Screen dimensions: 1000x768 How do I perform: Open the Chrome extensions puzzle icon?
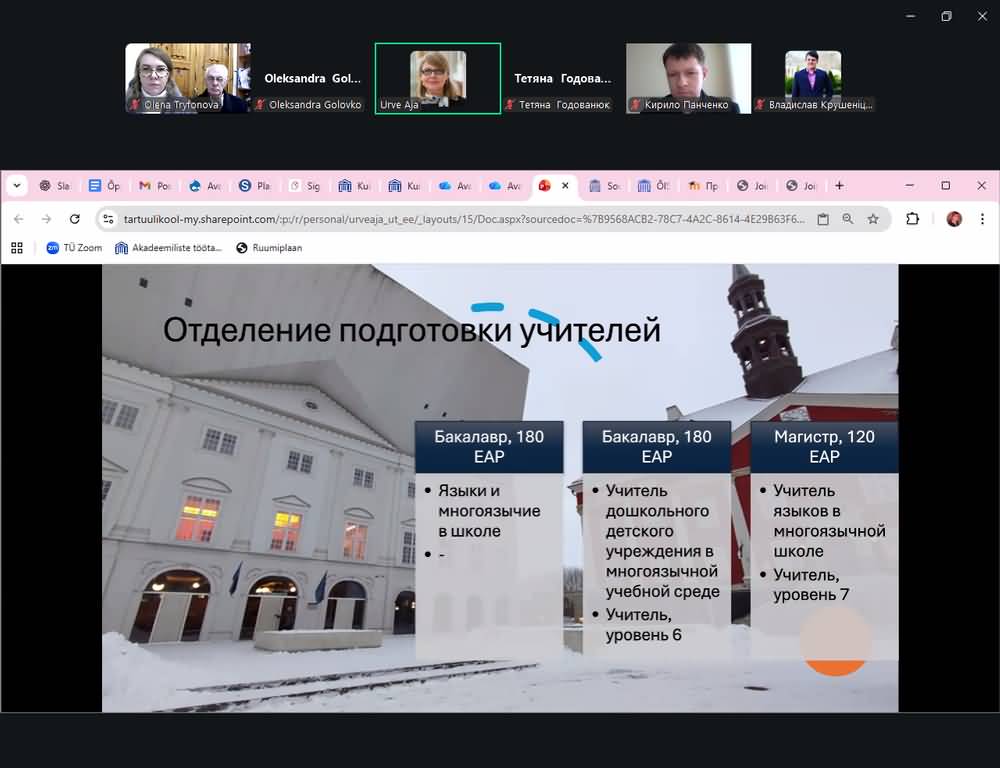click(x=911, y=217)
